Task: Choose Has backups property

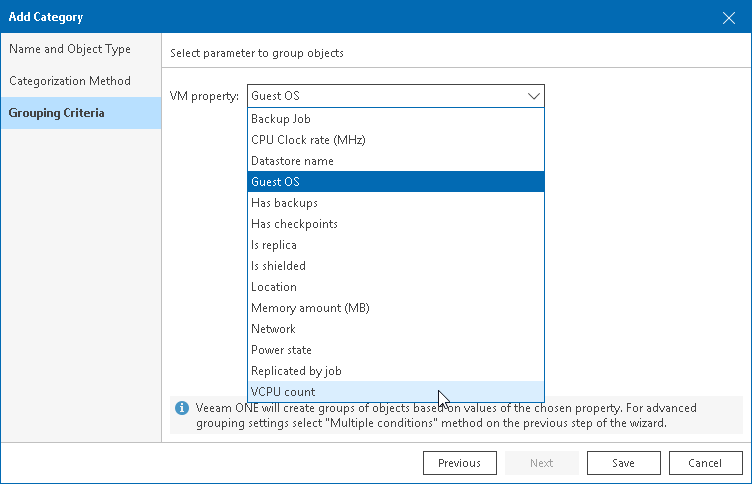Action: (x=395, y=203)
